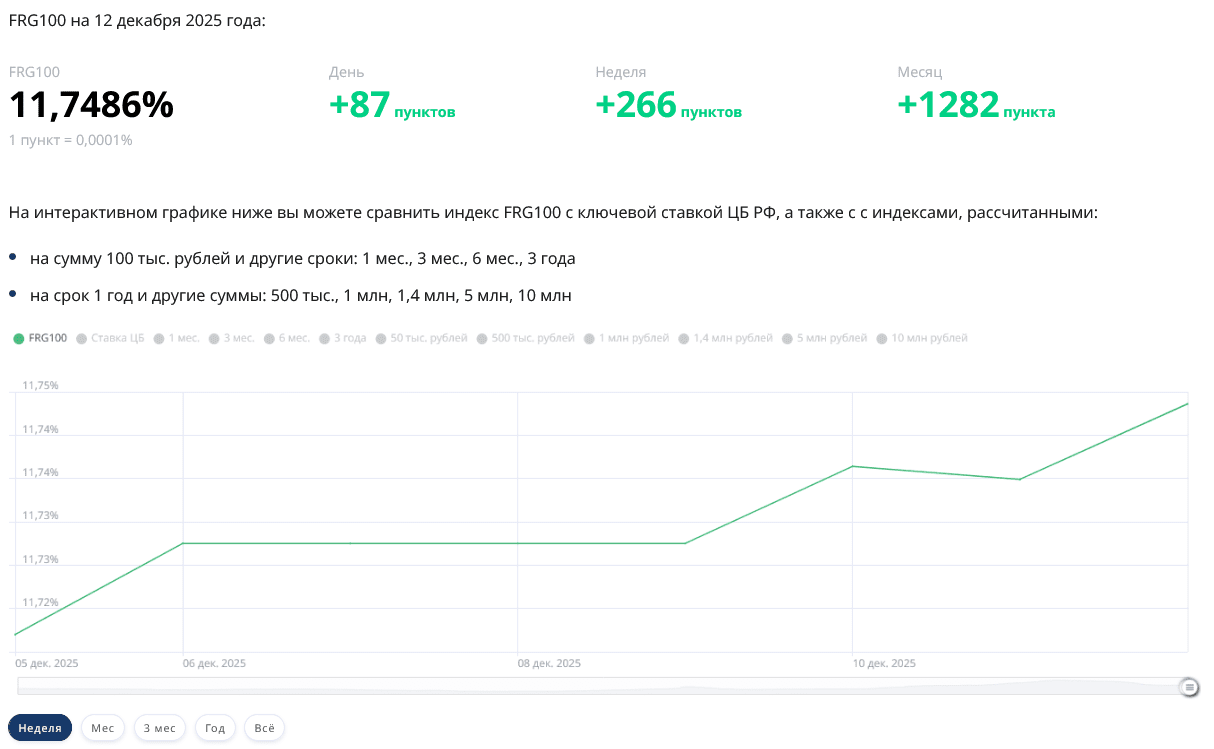Select the Неделя time range

click(x=40, y=728)
